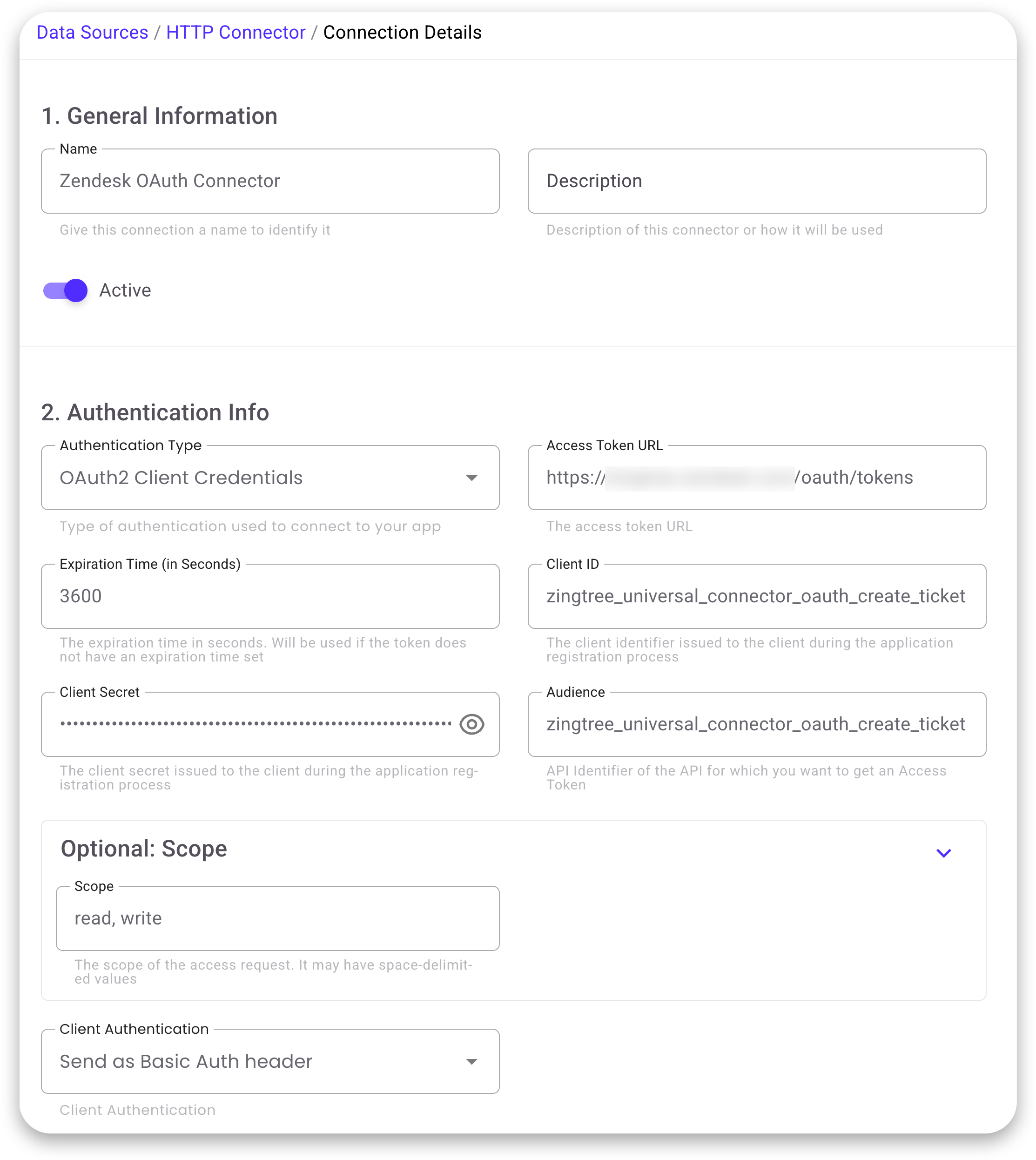1036x1160 pixels.
Task: Go to Data Sources breadcrumb link
Action: 92,33
